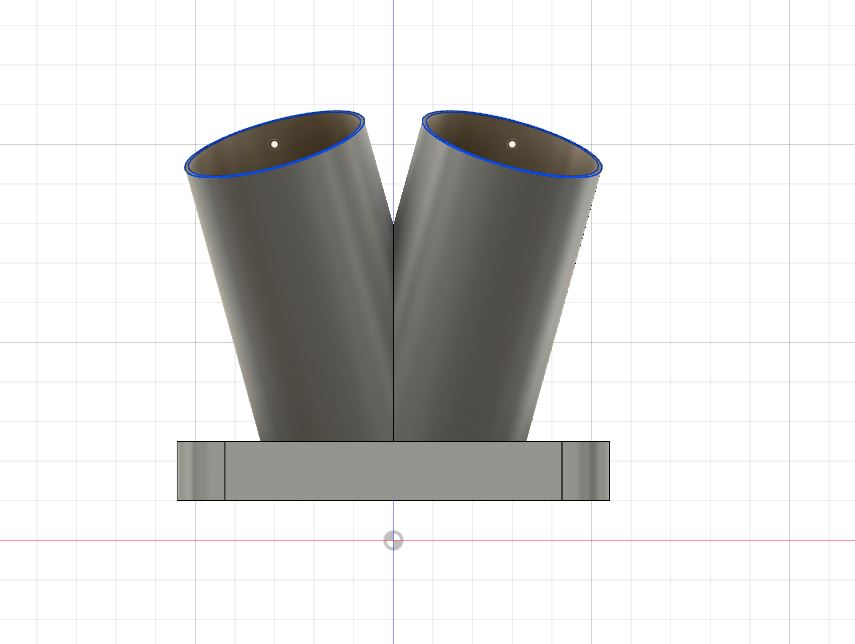This screenshot has height=644, width=855.
Task: Select the rounded left end of base plate
Action: pyautogui.click(x=201, y=471)
